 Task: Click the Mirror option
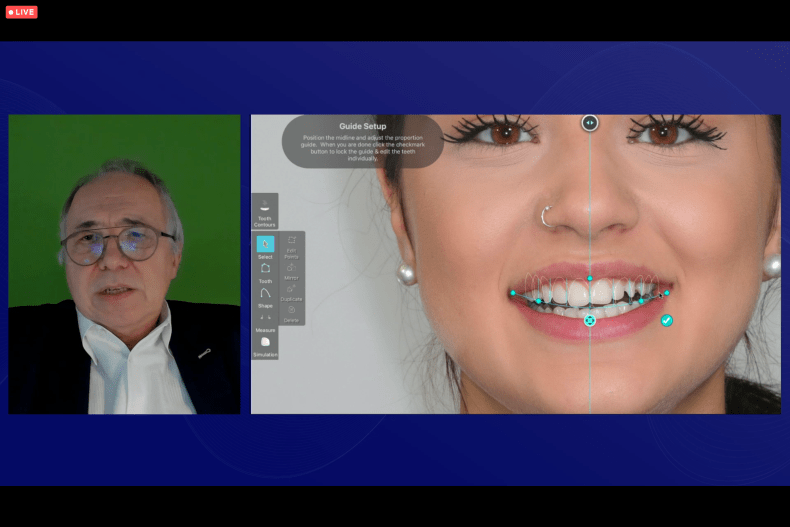pos(291,271)
